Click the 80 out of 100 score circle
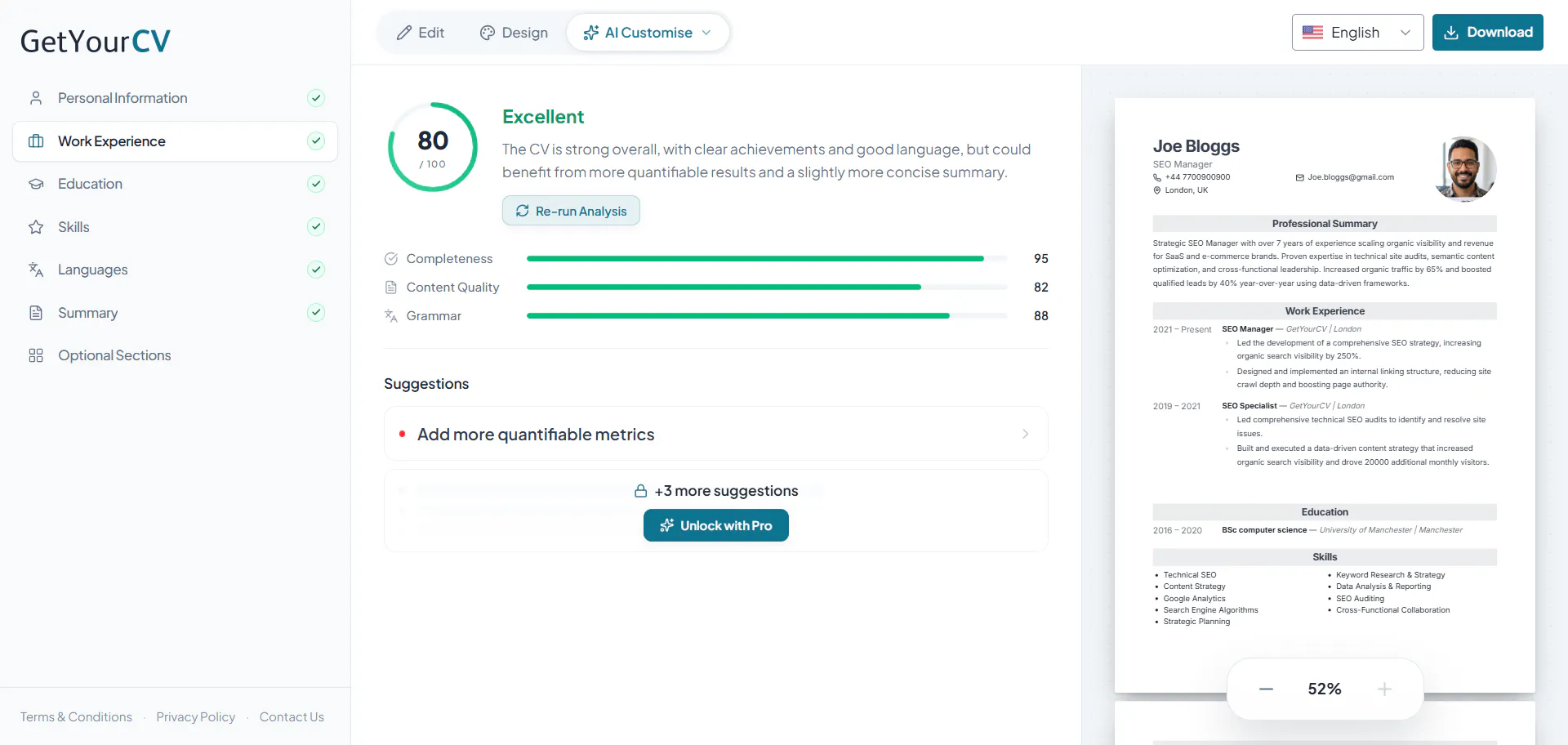 click(433, 147)
